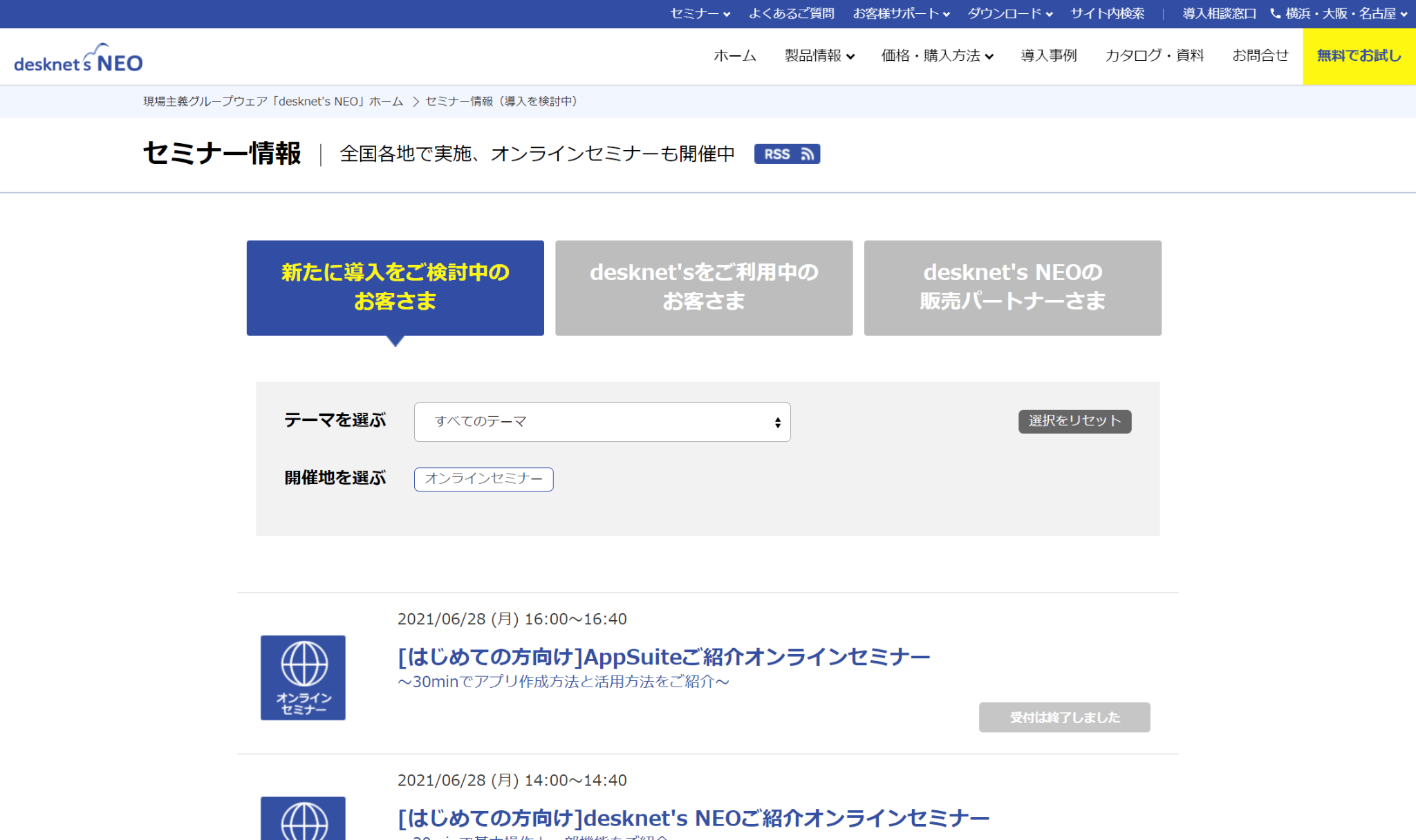Select desknet'sをご利用中のお客さま tab
Viewport: 1416px width, 840px height.
click(x=704, y=288)
